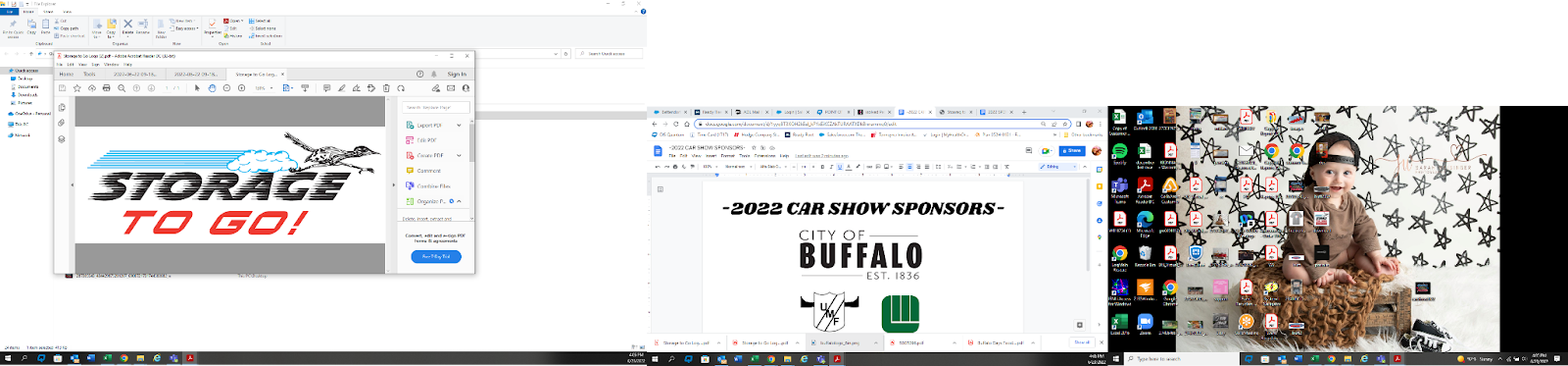
Task: Click Sign In in Acrobat Reader
Action: (x=457, y=74)
